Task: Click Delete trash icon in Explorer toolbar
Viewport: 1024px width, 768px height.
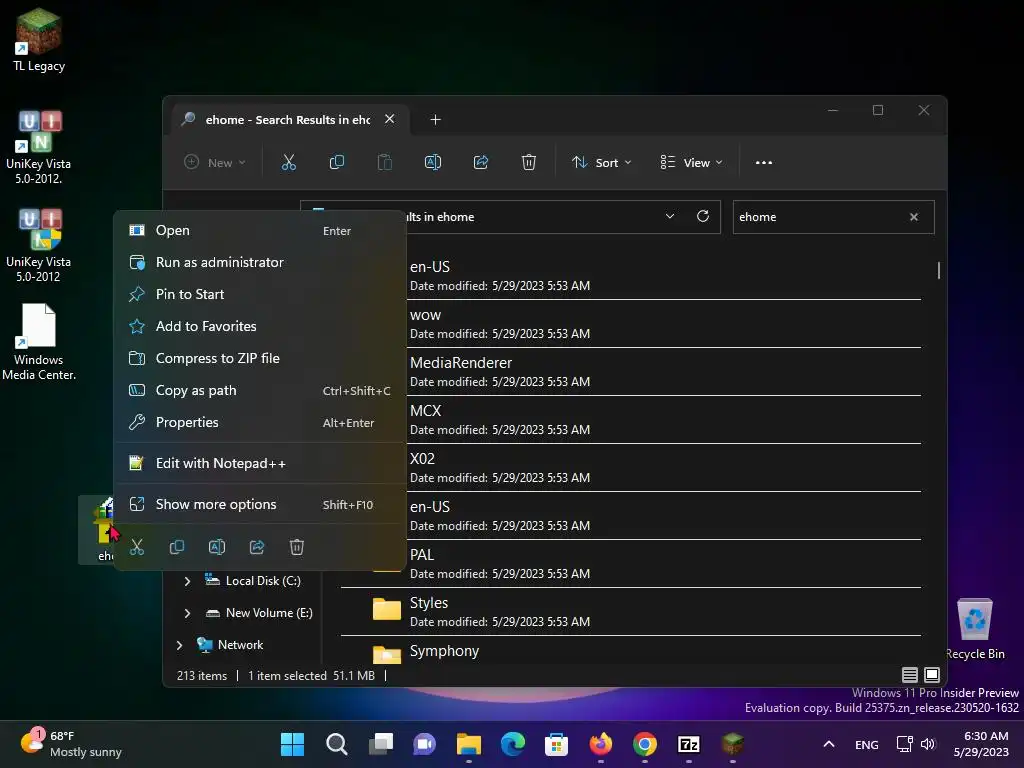Action: (x=529, y=163)
